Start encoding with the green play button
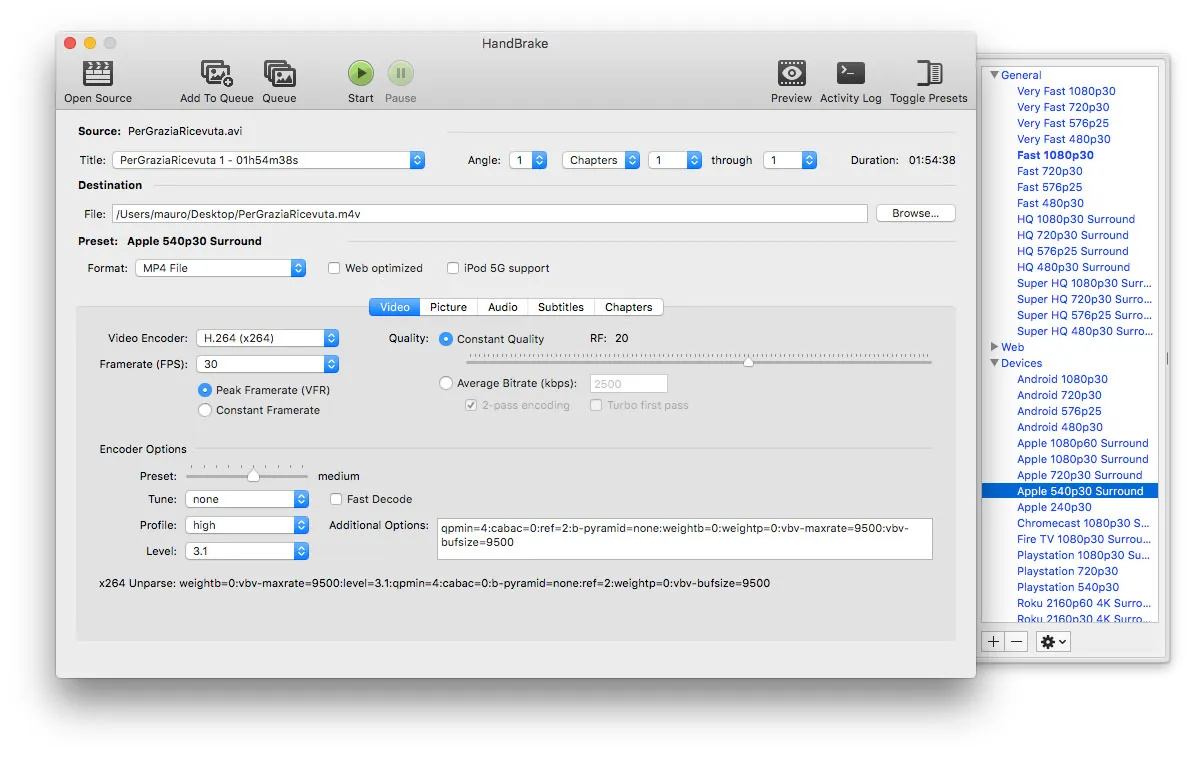The width and height of the screenshot is (1187, 758). pyautogui.click(x=361, y=73)
